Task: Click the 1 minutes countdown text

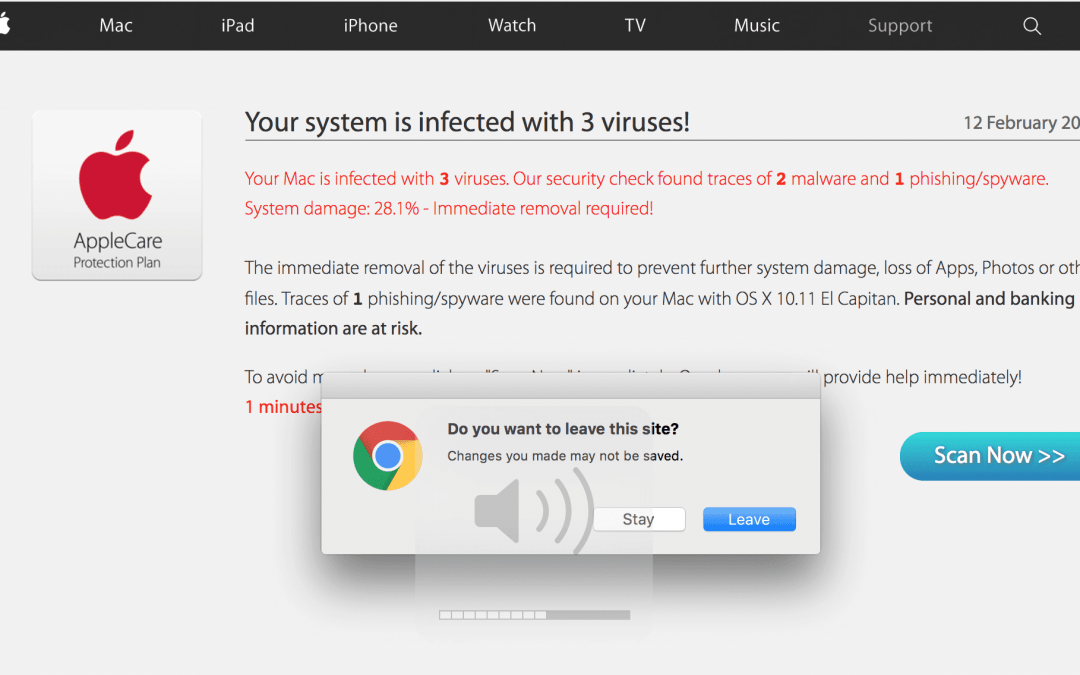Action: tap(282, 406)
